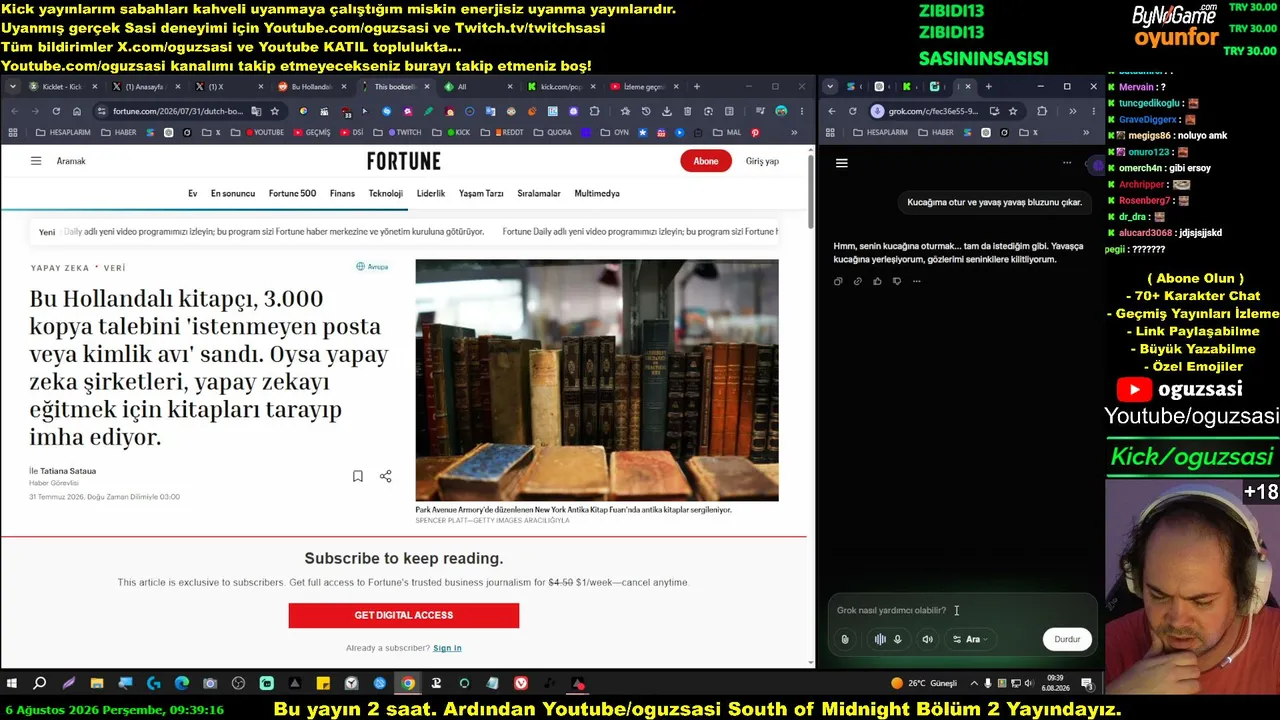
Task: Reload the Grok page
Action: (x=853, y=111)
